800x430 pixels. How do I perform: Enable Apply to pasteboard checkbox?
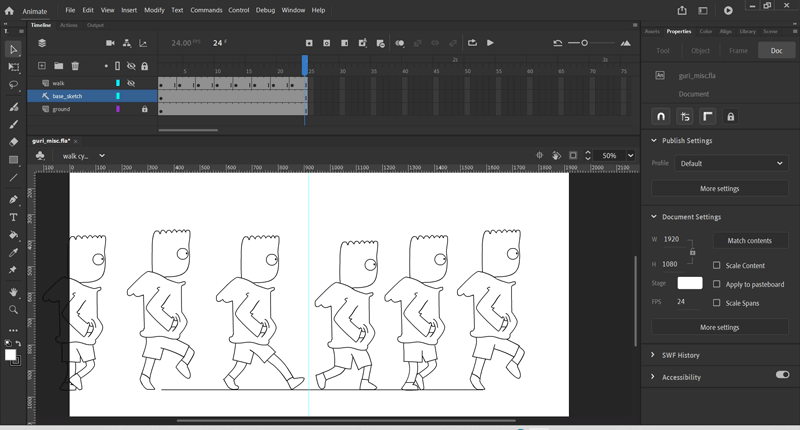pyautogui.click(x=717, y=284)
